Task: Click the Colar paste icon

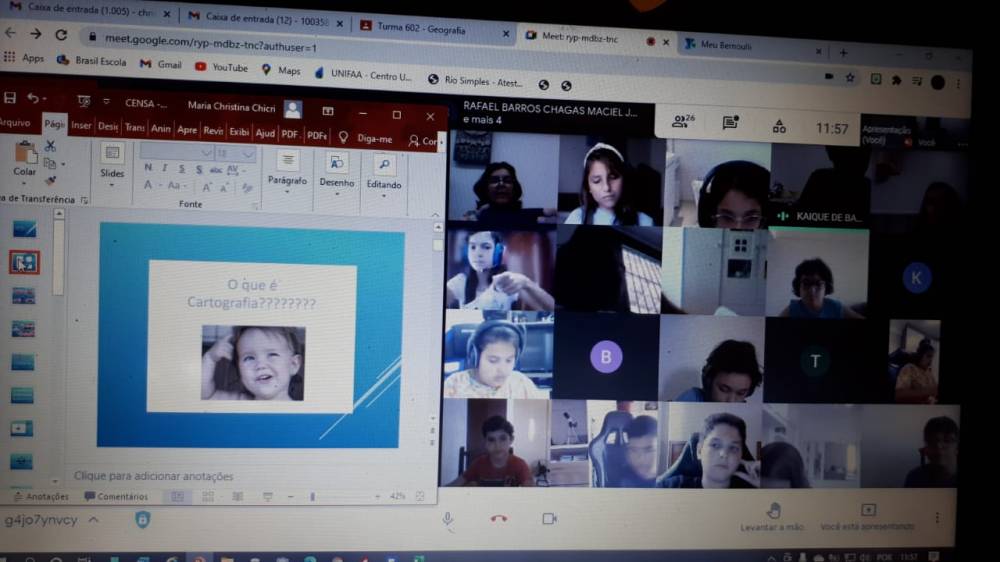Action: tap(24, 158)
